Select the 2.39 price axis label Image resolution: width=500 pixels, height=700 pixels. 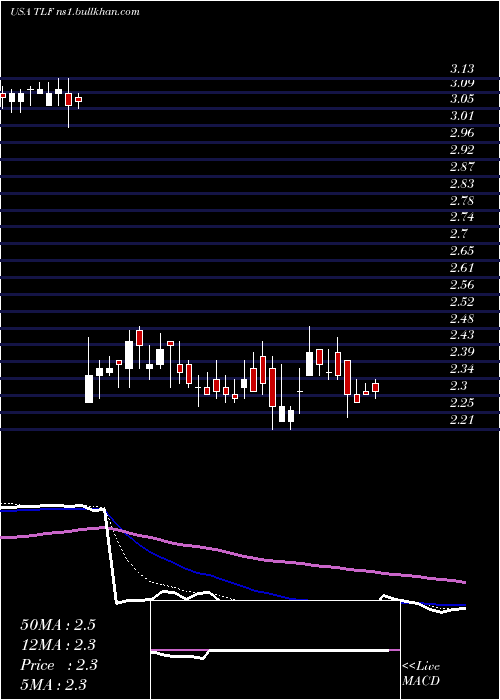point(462,352)
